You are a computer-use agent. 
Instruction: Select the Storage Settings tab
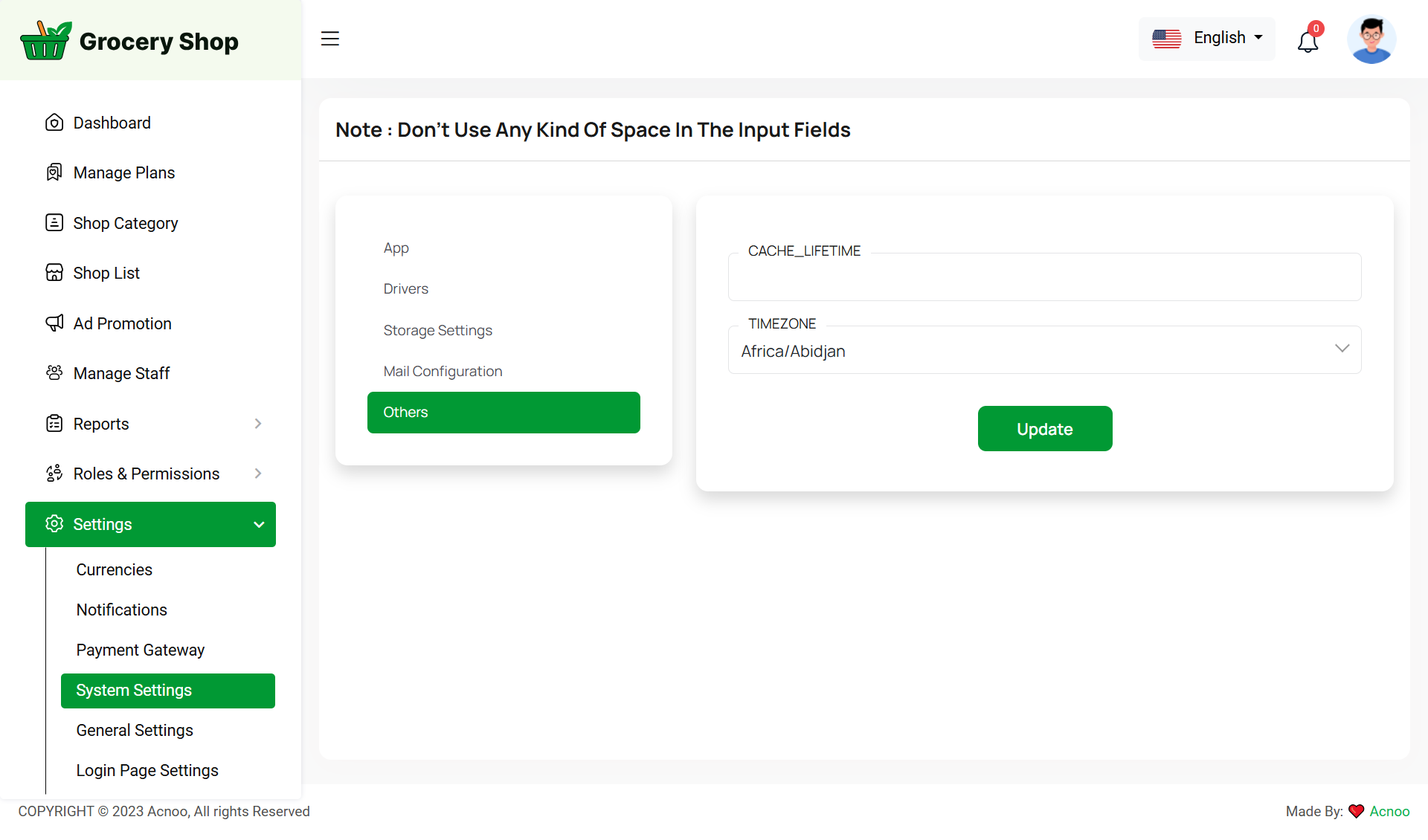[437, 330]
